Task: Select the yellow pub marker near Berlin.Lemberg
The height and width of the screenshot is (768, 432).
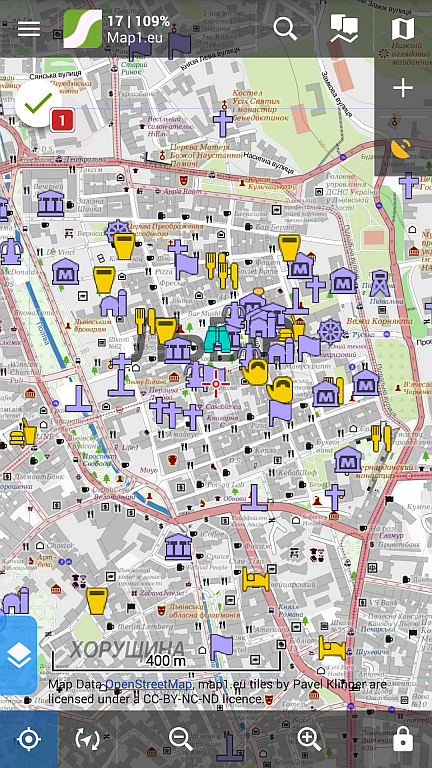Action: pos(97,601)
